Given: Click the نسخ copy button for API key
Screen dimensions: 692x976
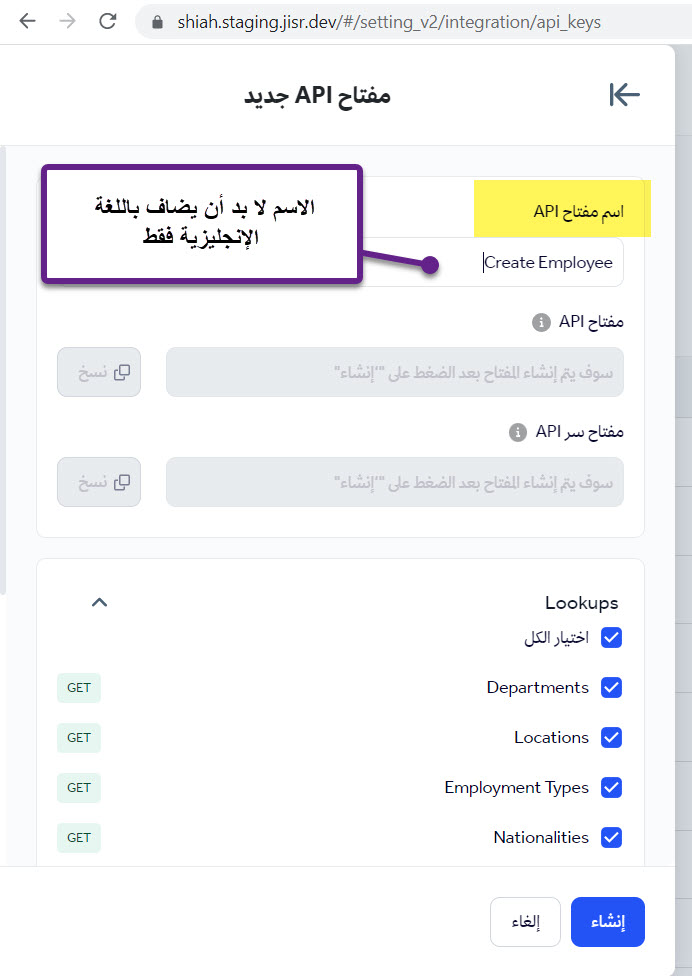Looking at the screenshot, I should [99, 372].
